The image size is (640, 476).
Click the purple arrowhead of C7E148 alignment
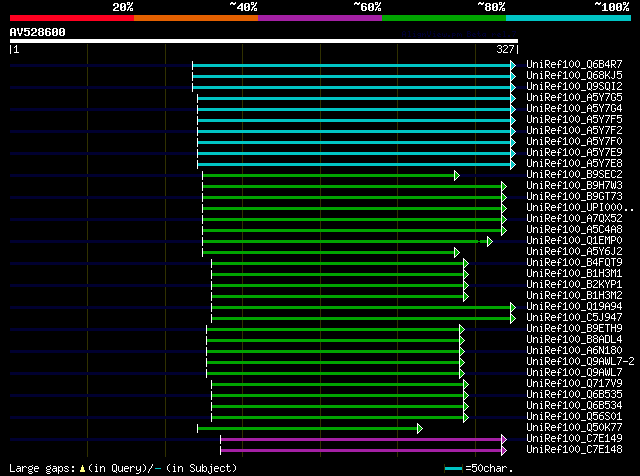click(504, 451)
